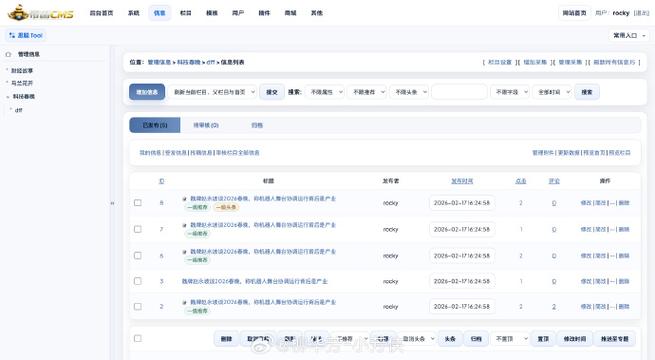Click the image icon before title in row ID 6

point(184,252)
